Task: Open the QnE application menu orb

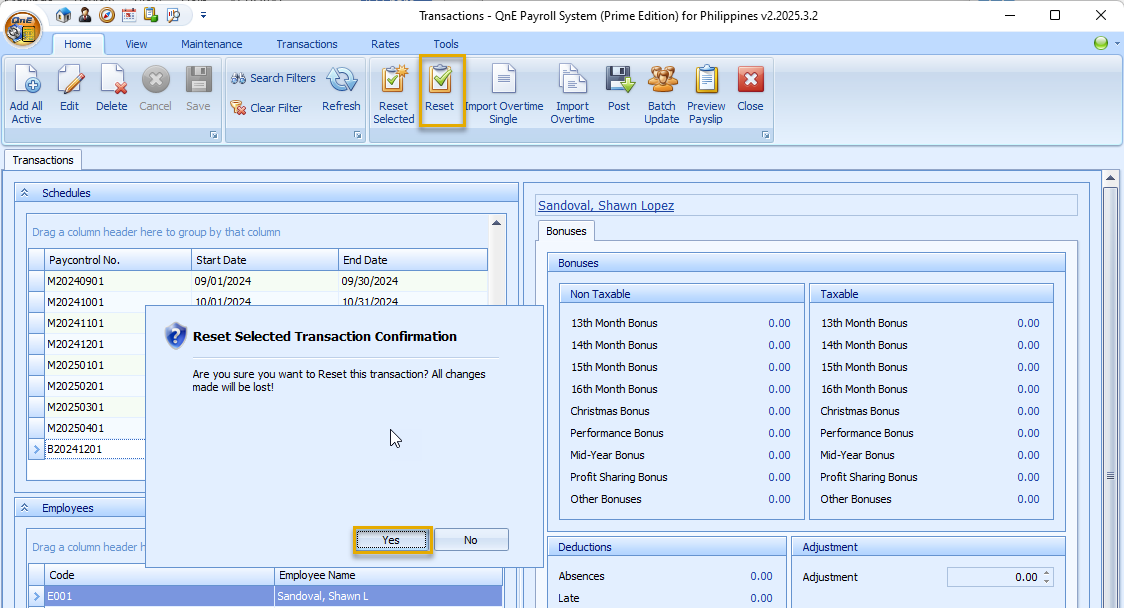Action: click(x=23, y=28)
